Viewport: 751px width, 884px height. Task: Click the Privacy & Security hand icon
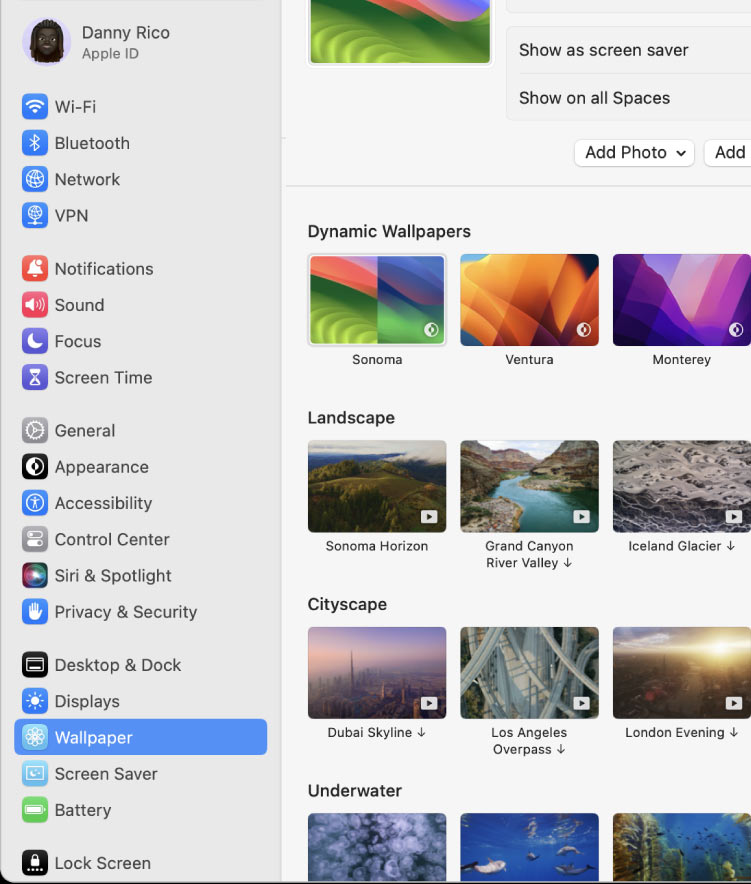pyautogui.click(x=35, y=612)
